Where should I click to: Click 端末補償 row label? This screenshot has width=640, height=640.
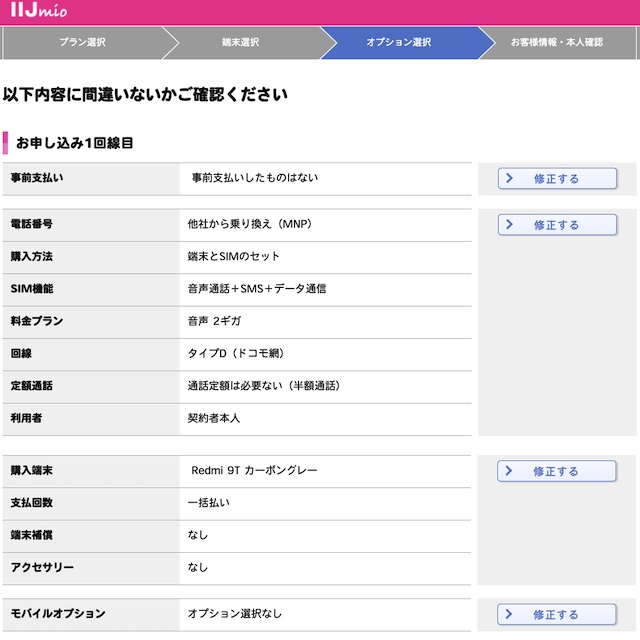[x=32, y=535]
